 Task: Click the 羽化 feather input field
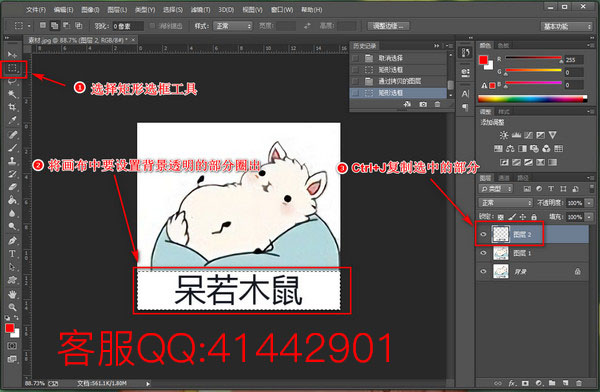[128, 26]
